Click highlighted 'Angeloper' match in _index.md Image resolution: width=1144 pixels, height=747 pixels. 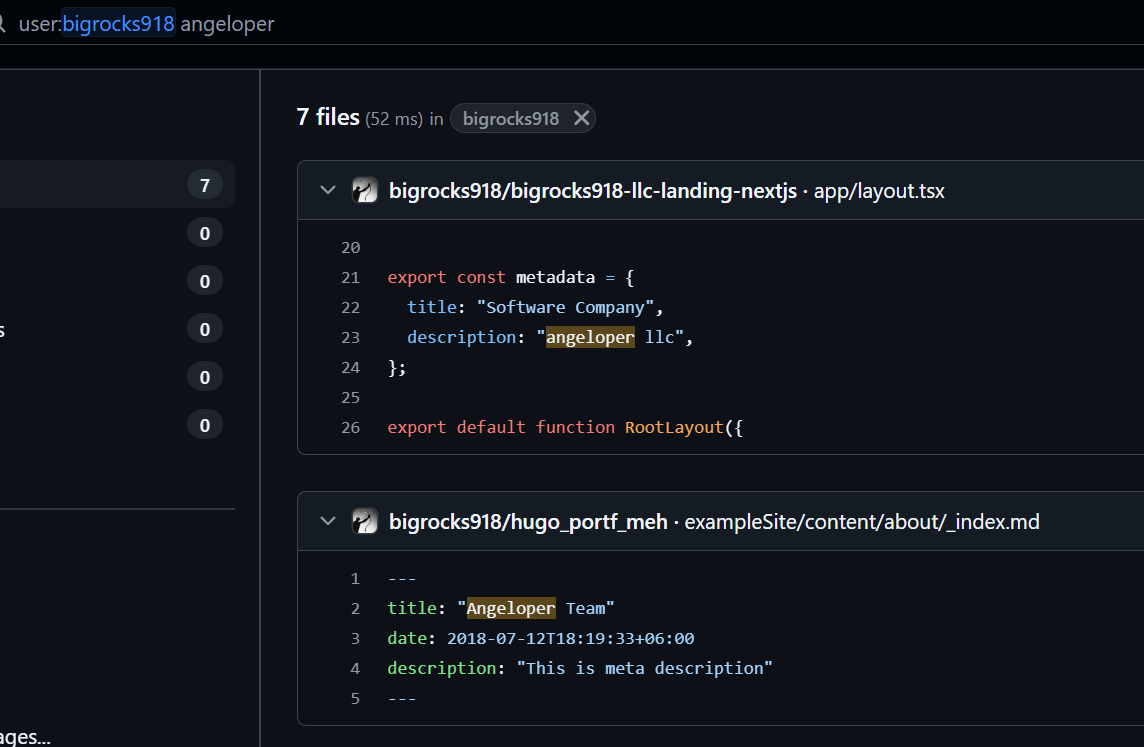[511, 608]
